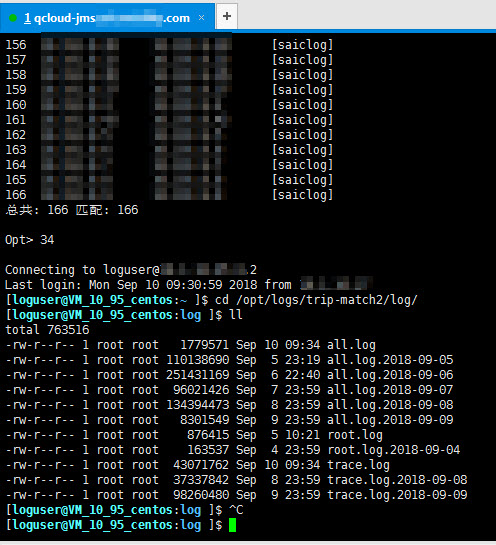496x545 pixels.
Task: Click all.log.2018-09-09 file name
Action: (390, 420)
